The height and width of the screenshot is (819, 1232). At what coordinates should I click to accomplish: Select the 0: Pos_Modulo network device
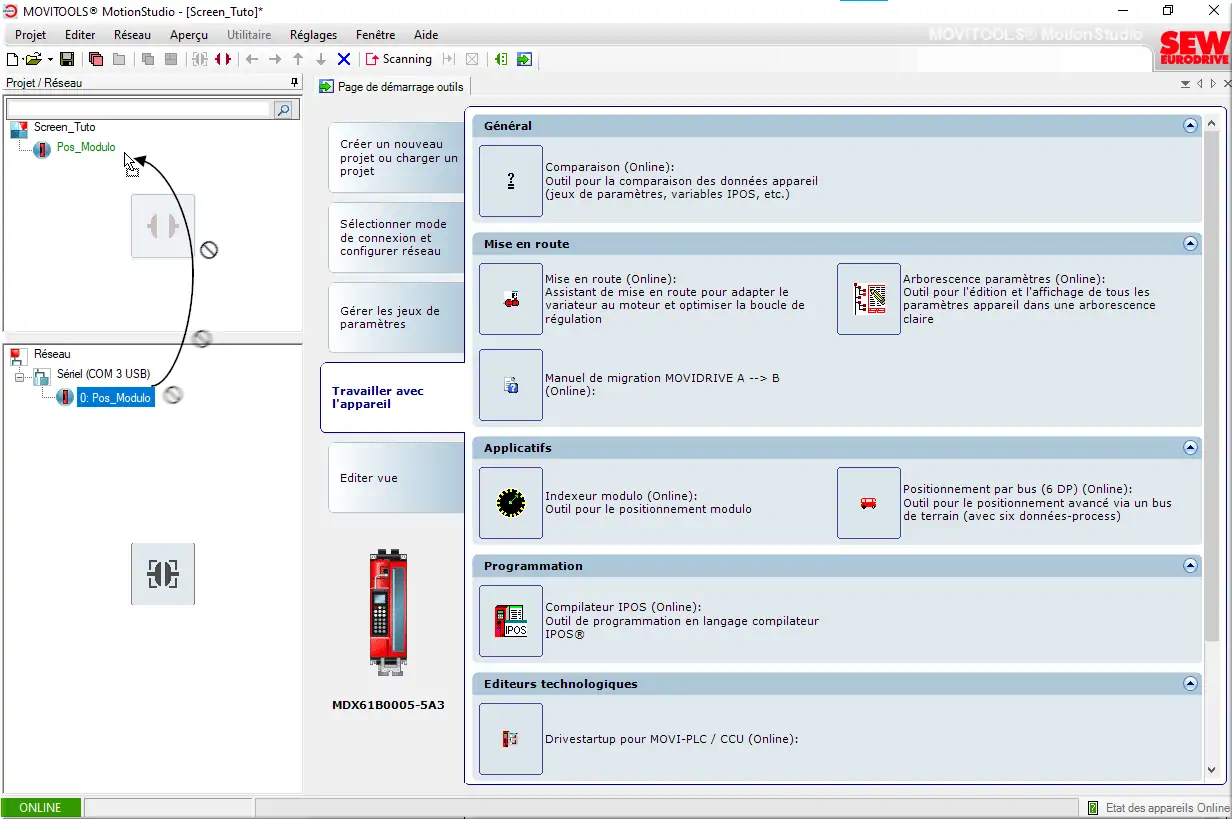pos(116,397)
